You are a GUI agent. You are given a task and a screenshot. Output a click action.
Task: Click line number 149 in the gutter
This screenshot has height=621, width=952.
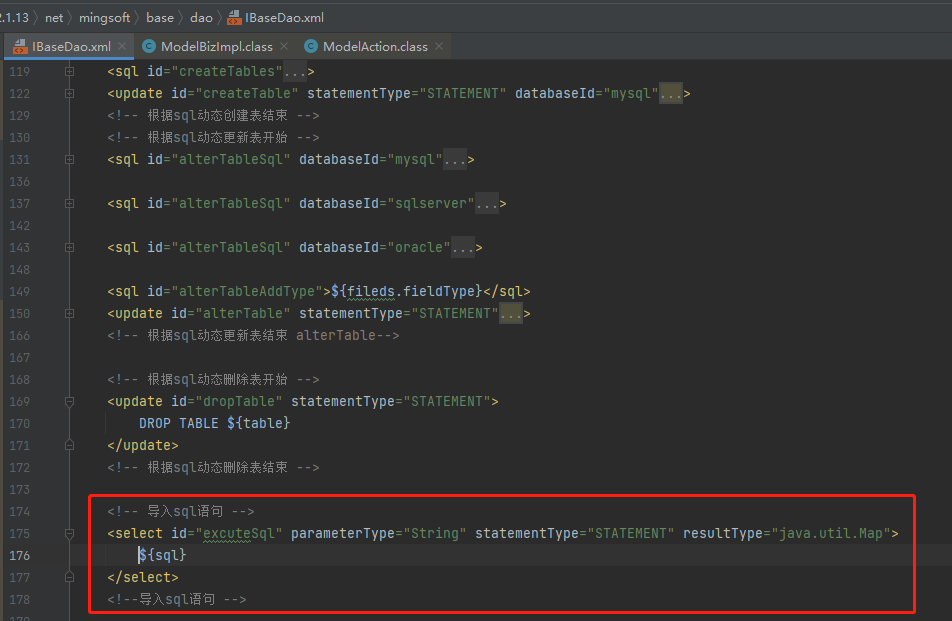tap(19, 292)
